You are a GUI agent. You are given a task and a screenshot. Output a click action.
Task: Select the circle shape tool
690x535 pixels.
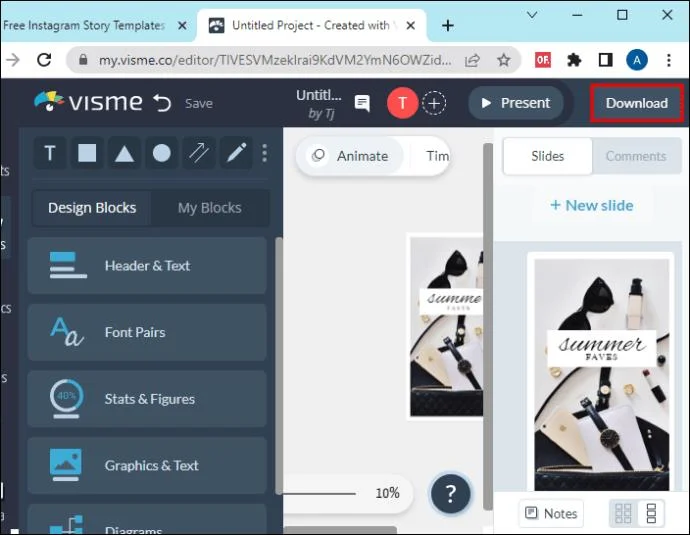(x=161, y=154)
